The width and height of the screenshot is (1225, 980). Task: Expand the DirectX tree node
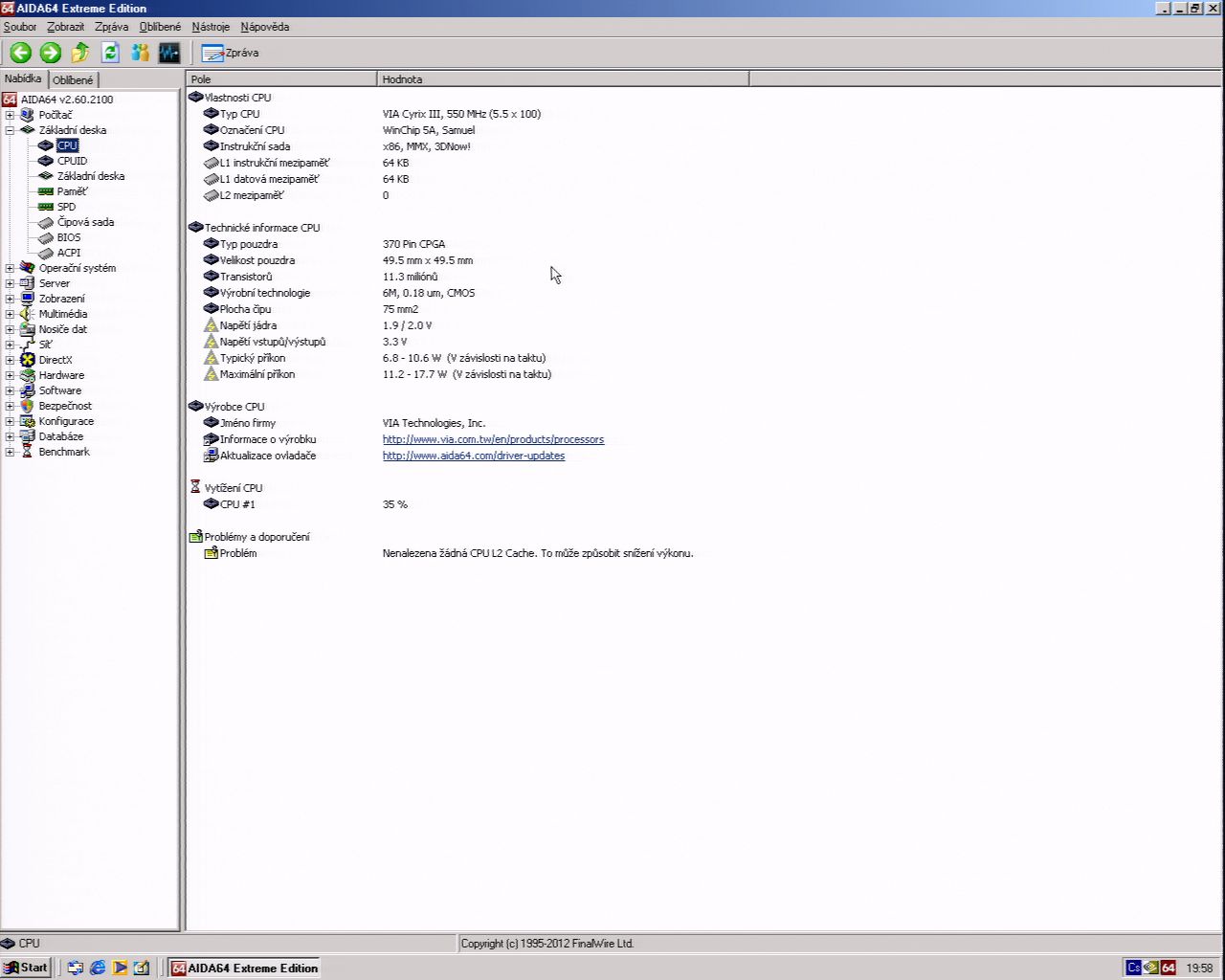click(10, 360)
